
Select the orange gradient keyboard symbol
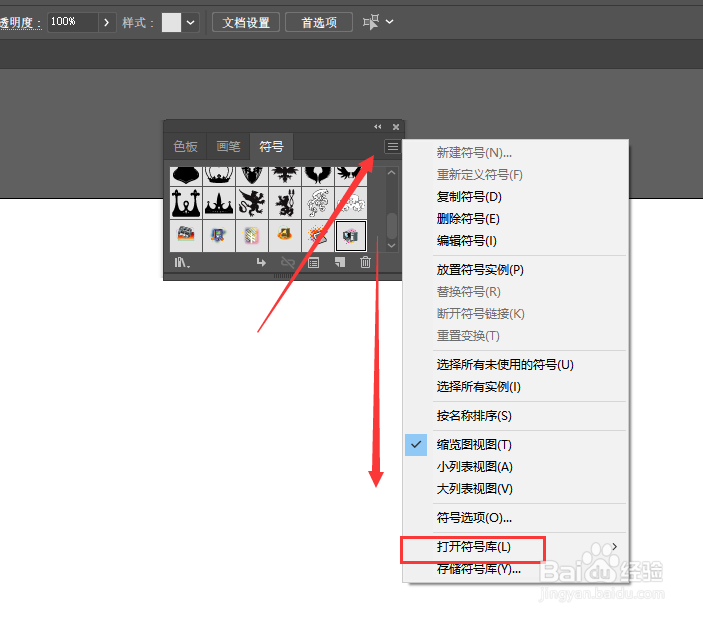click(x=186, y=236)
